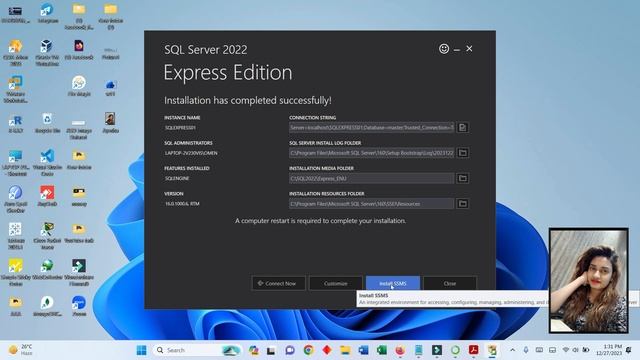This screenshot has width=640, height=360.
Task: Open Microsoft Word from the taskbar
Action: tap(363, 350)
